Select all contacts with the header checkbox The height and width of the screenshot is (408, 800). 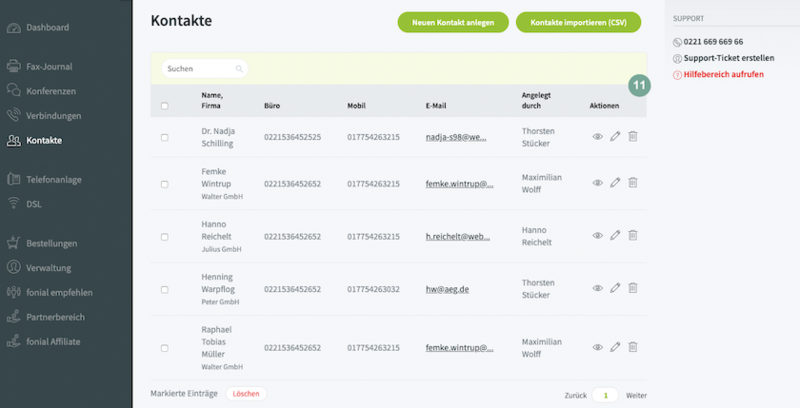coord(165,105)
